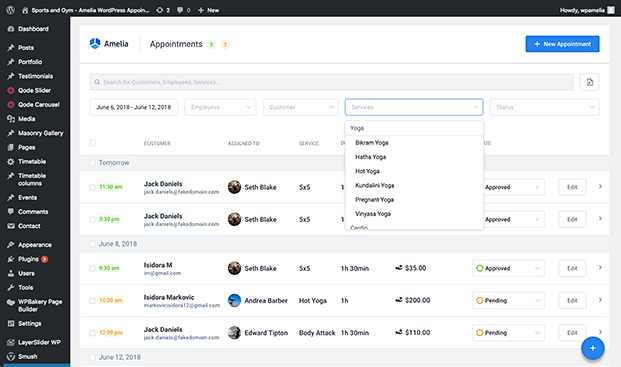Viewport: 621px width, 367px height.
Task: Click the floating blue plus button
Action: (592, 348)
